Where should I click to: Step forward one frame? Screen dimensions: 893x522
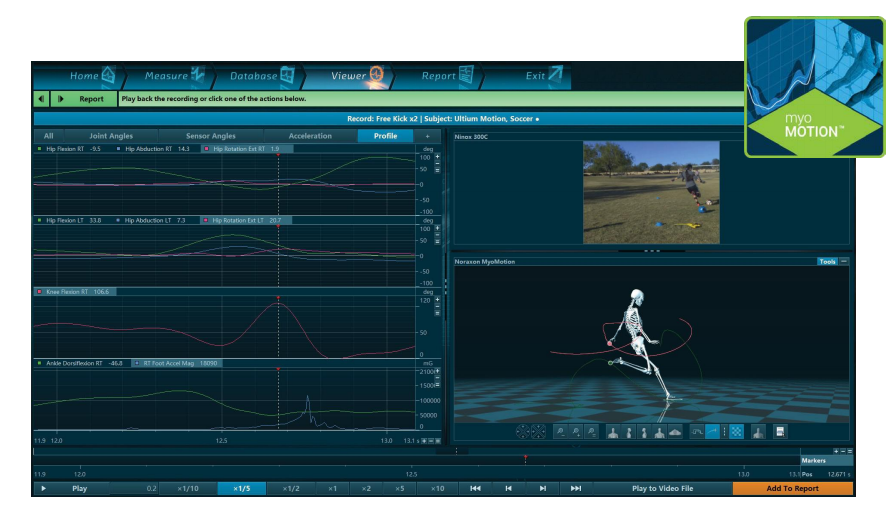coord(543,489)
